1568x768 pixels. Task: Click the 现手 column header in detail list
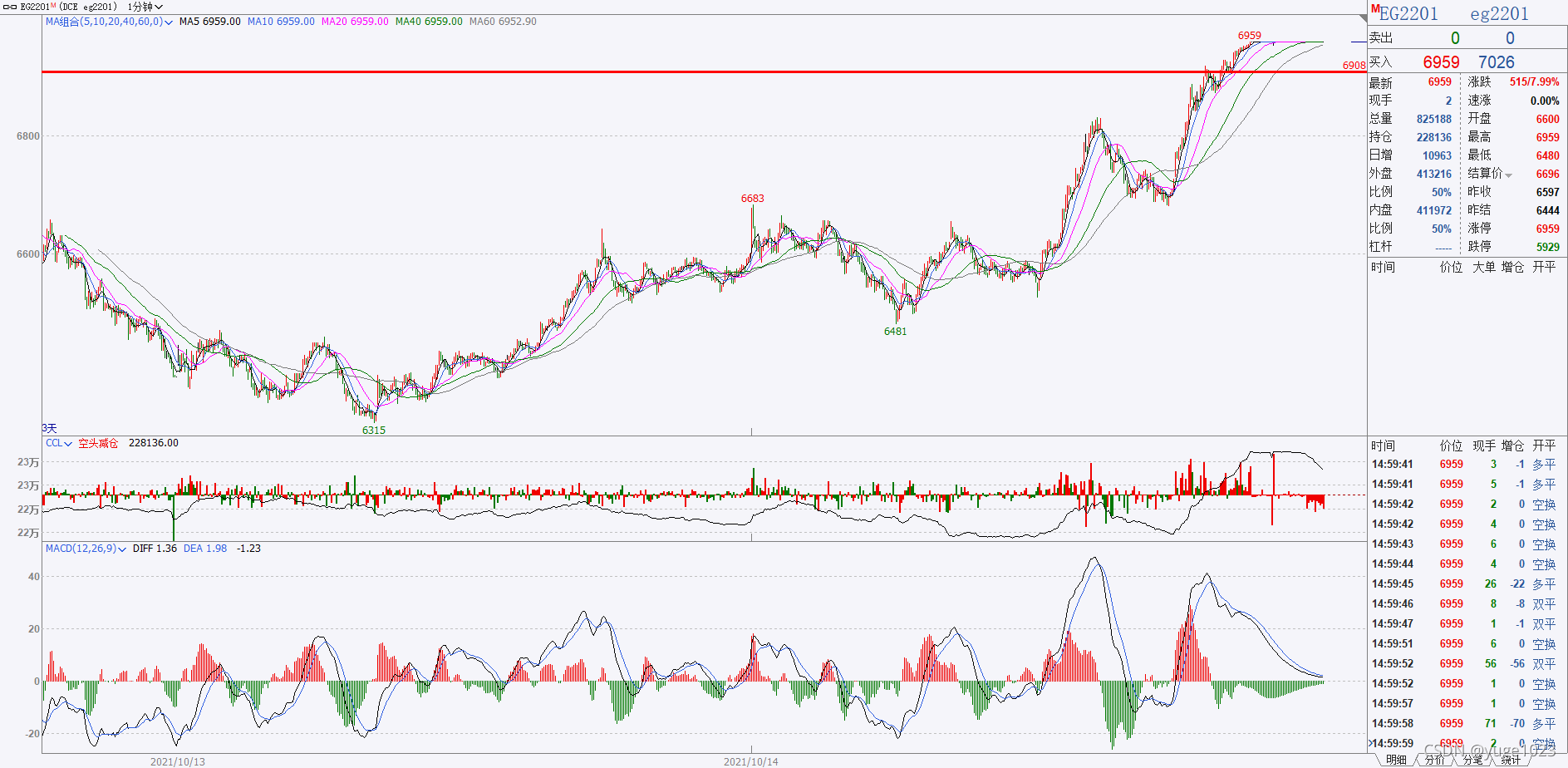(x=1484, y=446)
